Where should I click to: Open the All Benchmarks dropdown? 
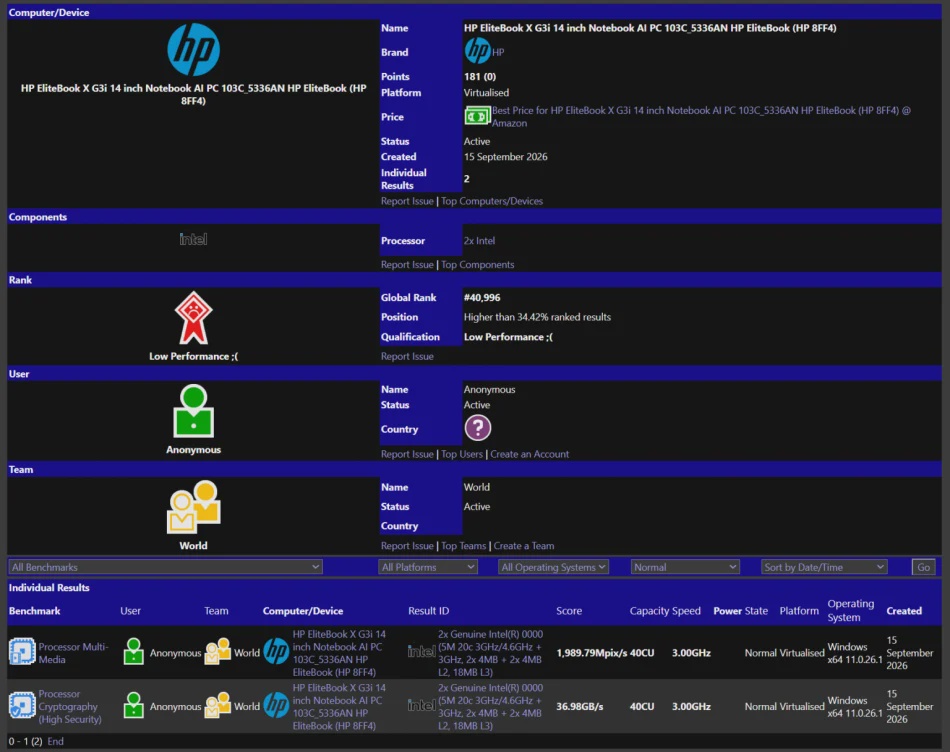(x=165, y=567)
